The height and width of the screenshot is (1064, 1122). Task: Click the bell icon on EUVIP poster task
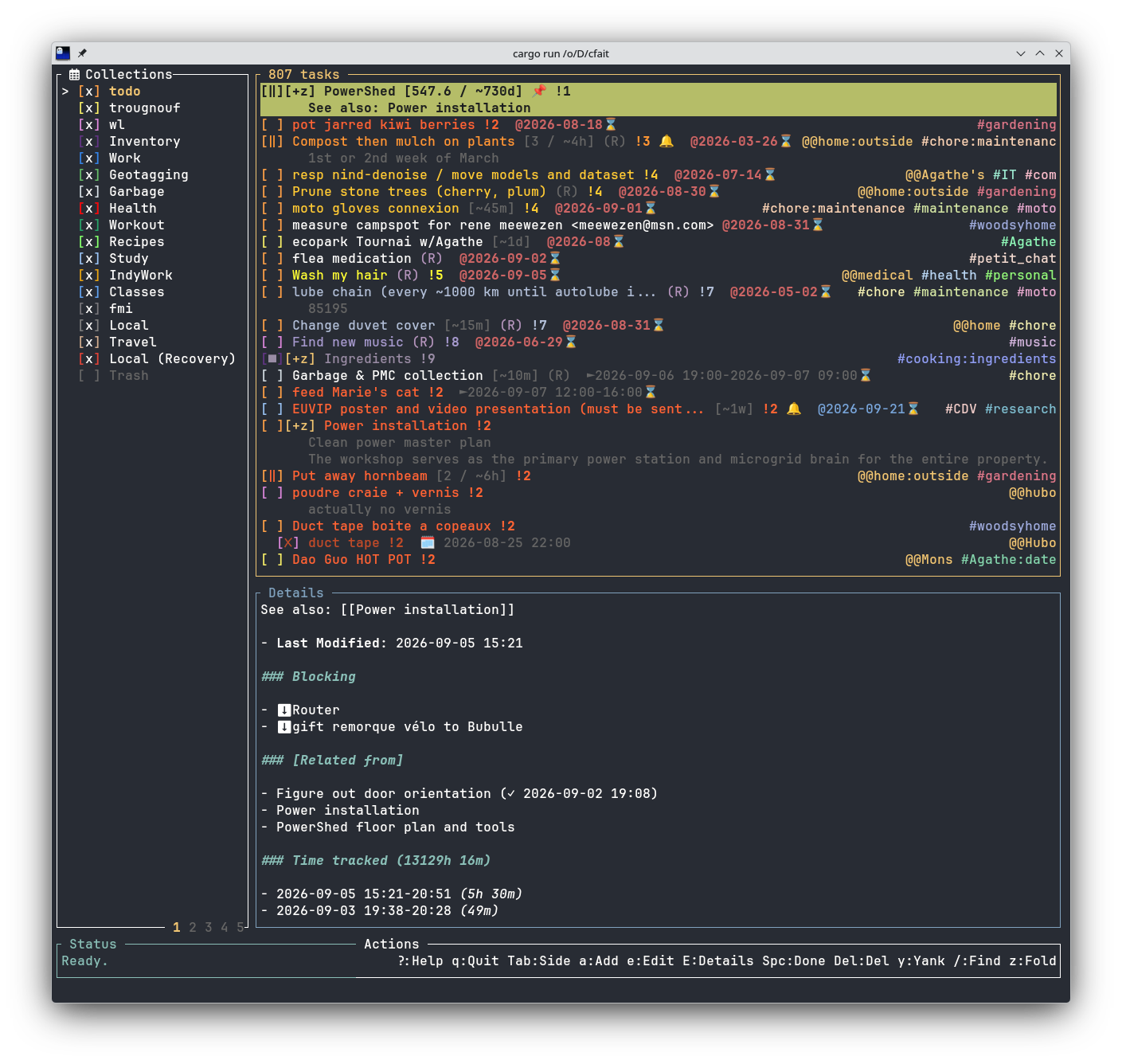[x=794, y=409]
